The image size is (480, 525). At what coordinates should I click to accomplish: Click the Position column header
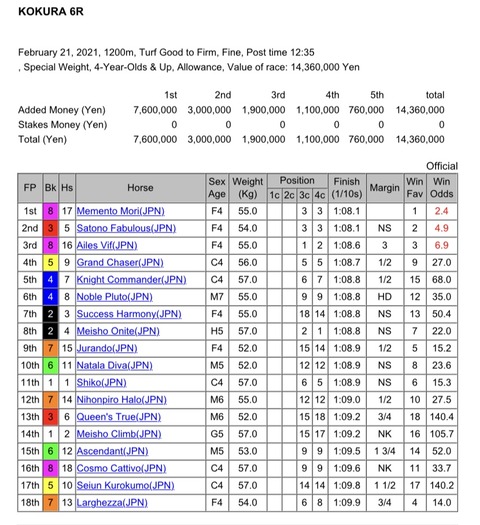[x=297, y=181]
